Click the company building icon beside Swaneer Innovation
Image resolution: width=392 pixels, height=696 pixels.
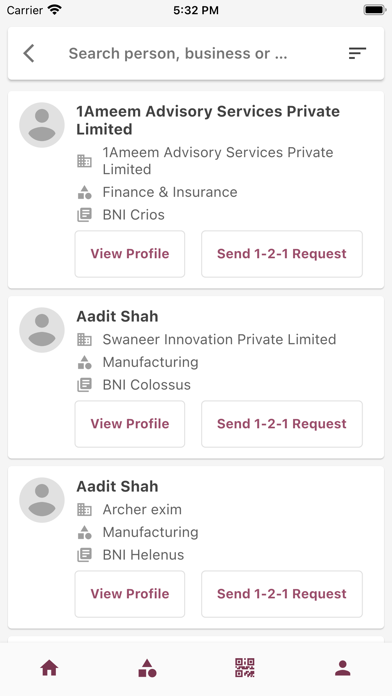point(84,340)
